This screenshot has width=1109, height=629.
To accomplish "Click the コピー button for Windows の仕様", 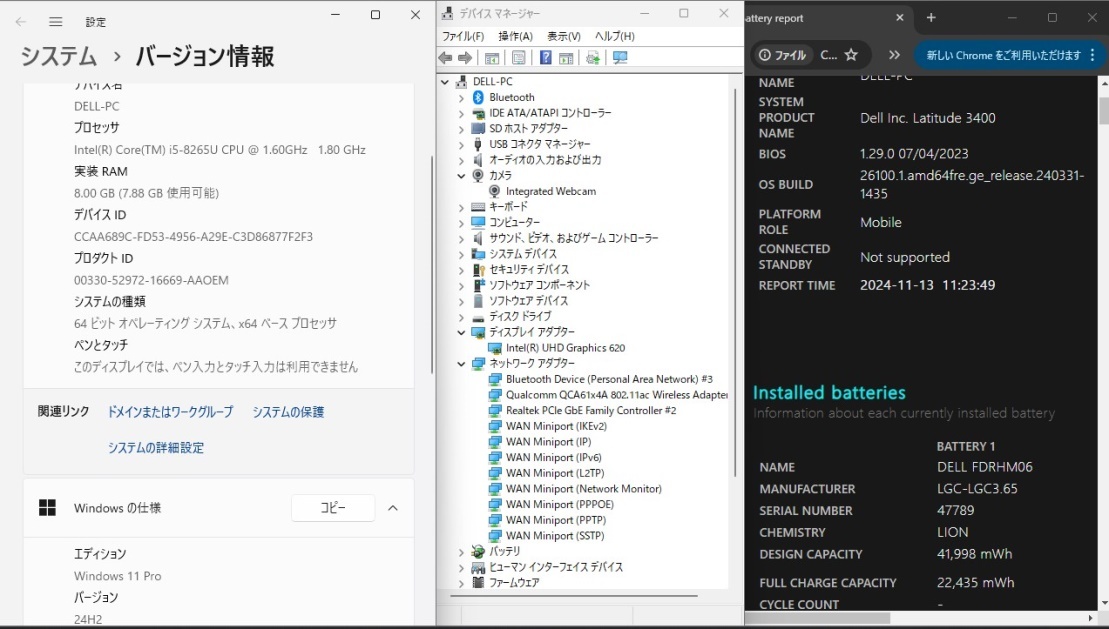I will [x=333, y=508].
